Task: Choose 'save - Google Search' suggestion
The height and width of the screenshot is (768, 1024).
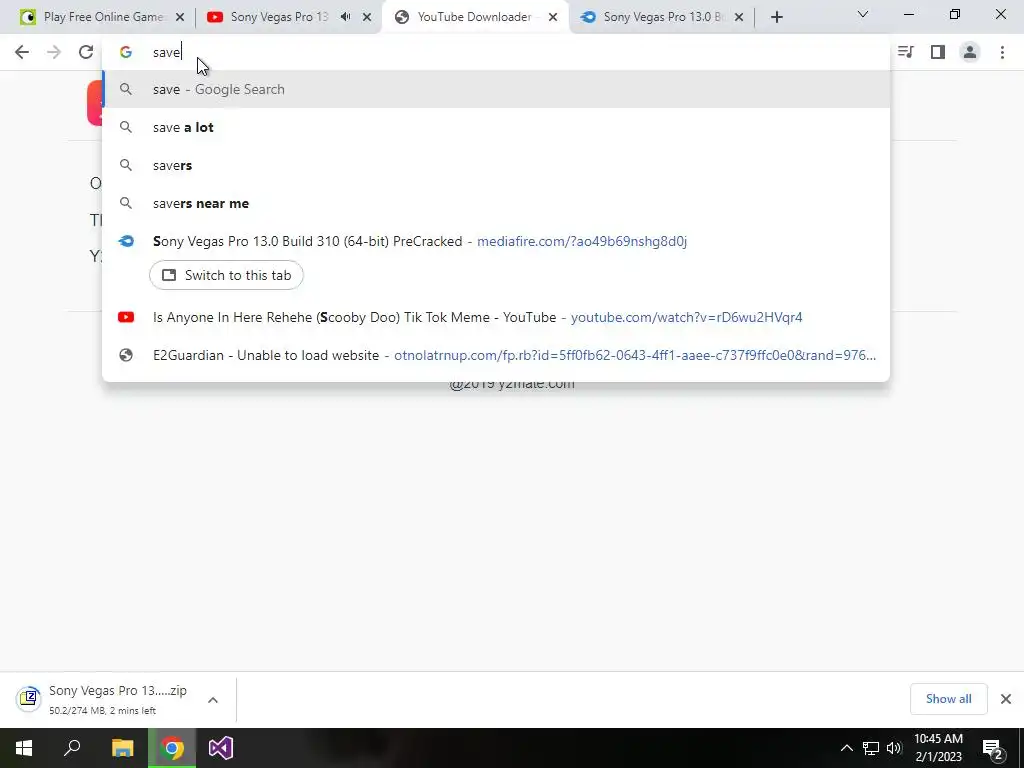Action: (x=496, y=89)
